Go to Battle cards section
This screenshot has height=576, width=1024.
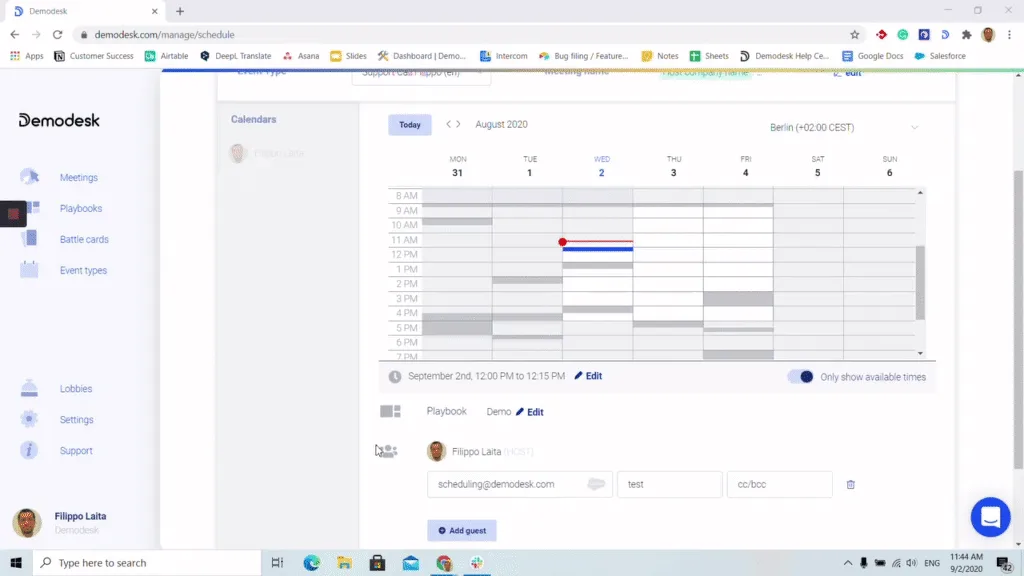(84, 239)
